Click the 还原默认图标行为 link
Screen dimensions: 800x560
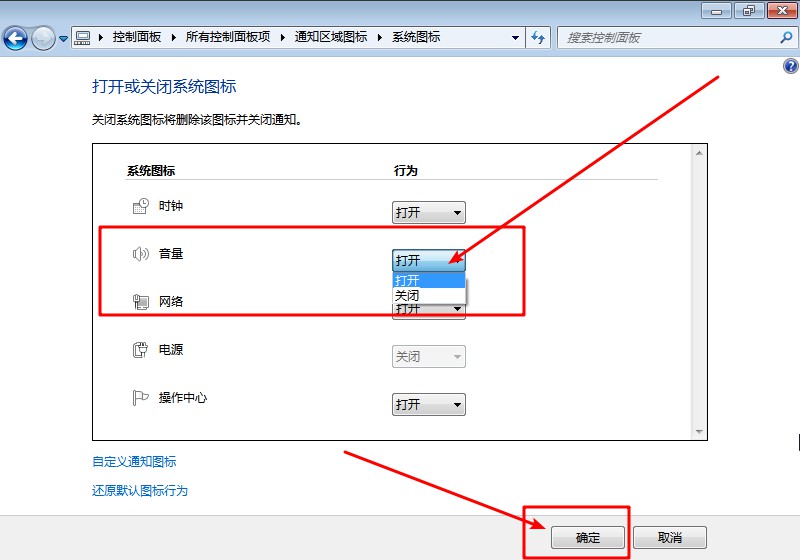(140, 491)
